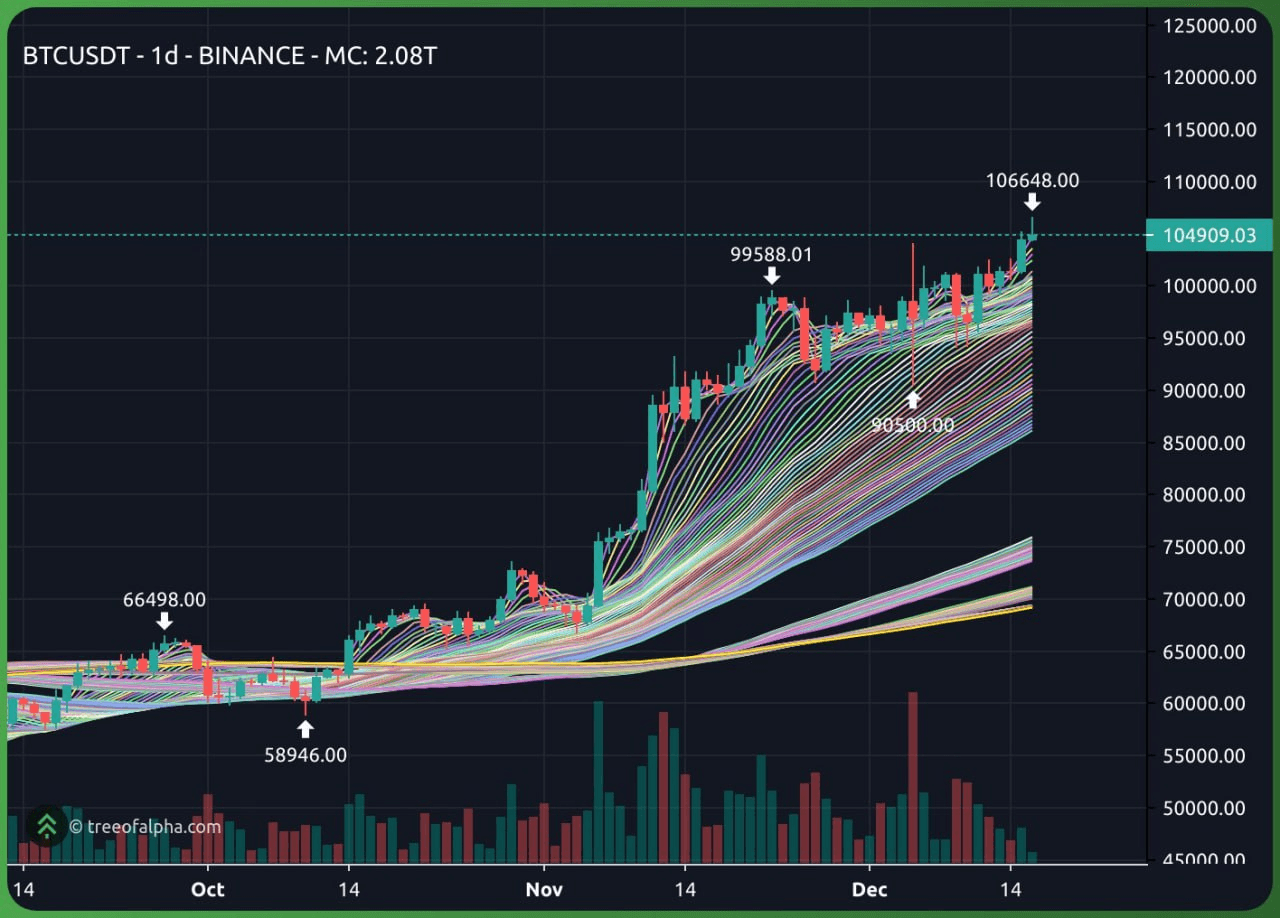
Task: Click the 120000.00 price axis label
Action: point(1210,77)
